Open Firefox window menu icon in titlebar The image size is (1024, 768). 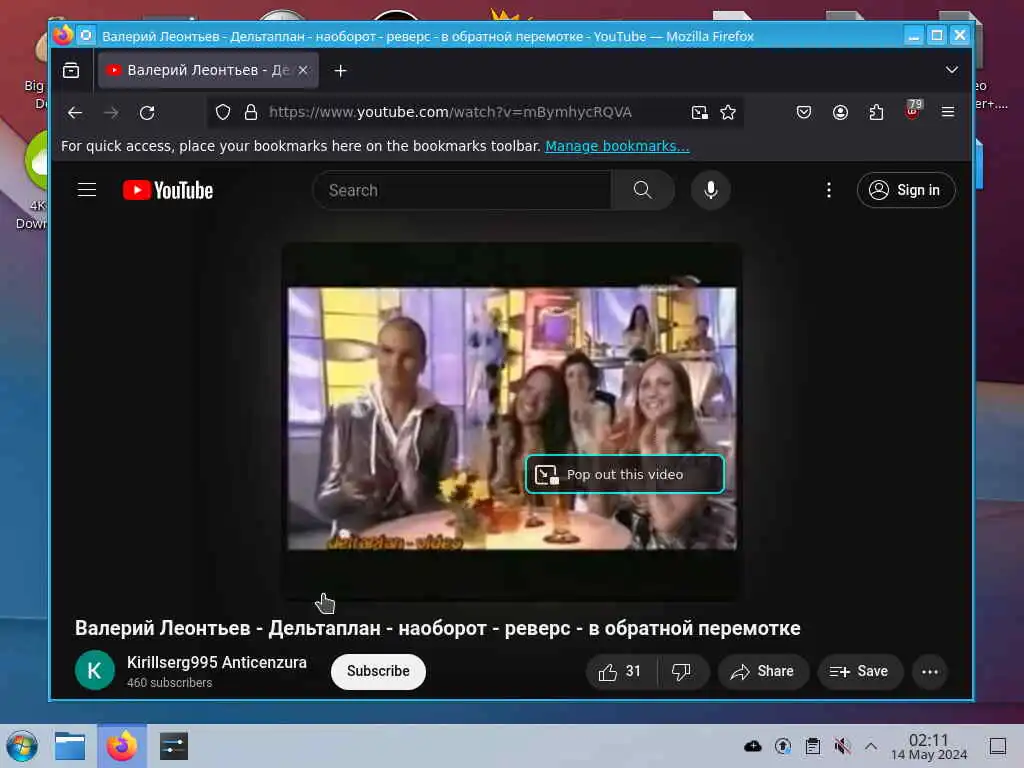(63, 35)
